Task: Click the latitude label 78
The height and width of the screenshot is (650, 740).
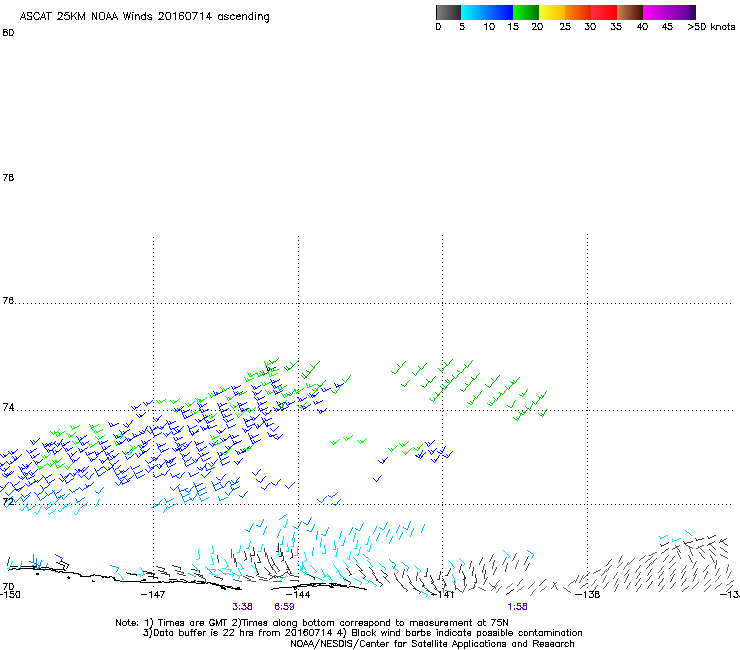Action: click(x=8, y=177)
